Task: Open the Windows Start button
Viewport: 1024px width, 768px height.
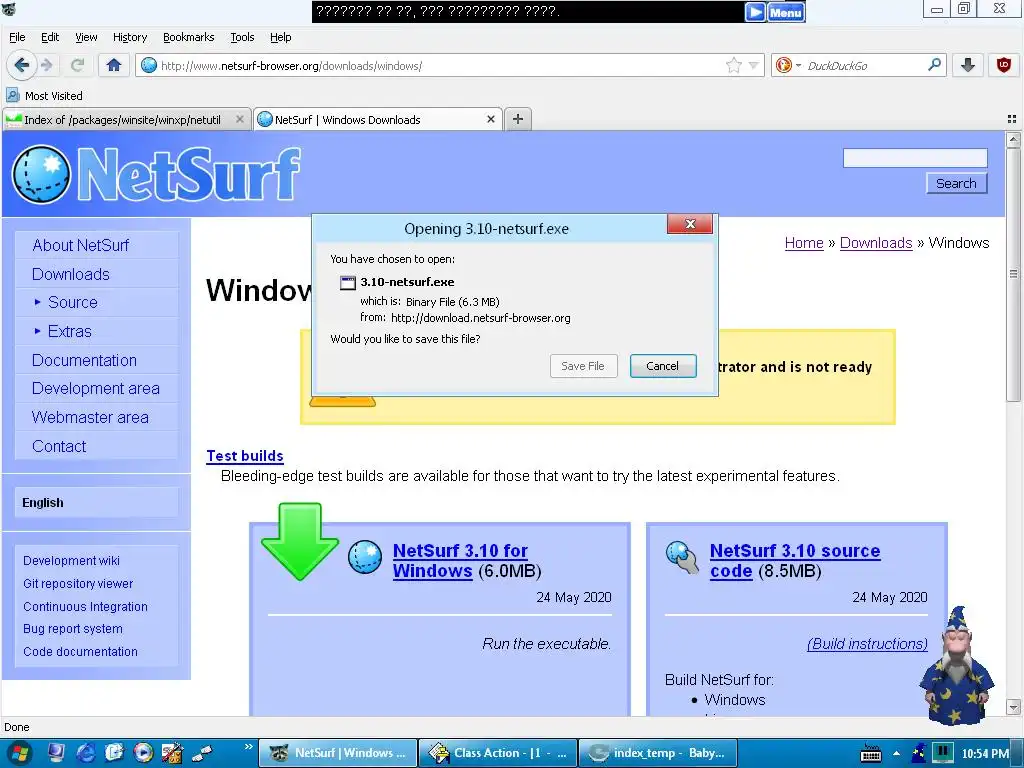Action: coord(18,753)
